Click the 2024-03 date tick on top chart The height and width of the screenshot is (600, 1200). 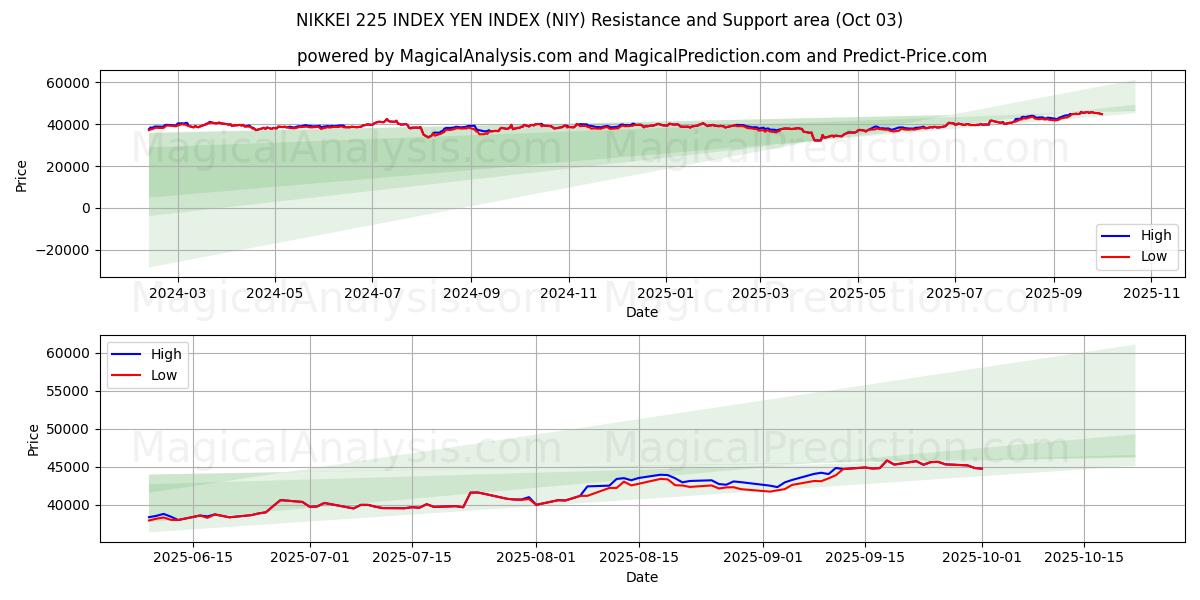click(177, 292)
